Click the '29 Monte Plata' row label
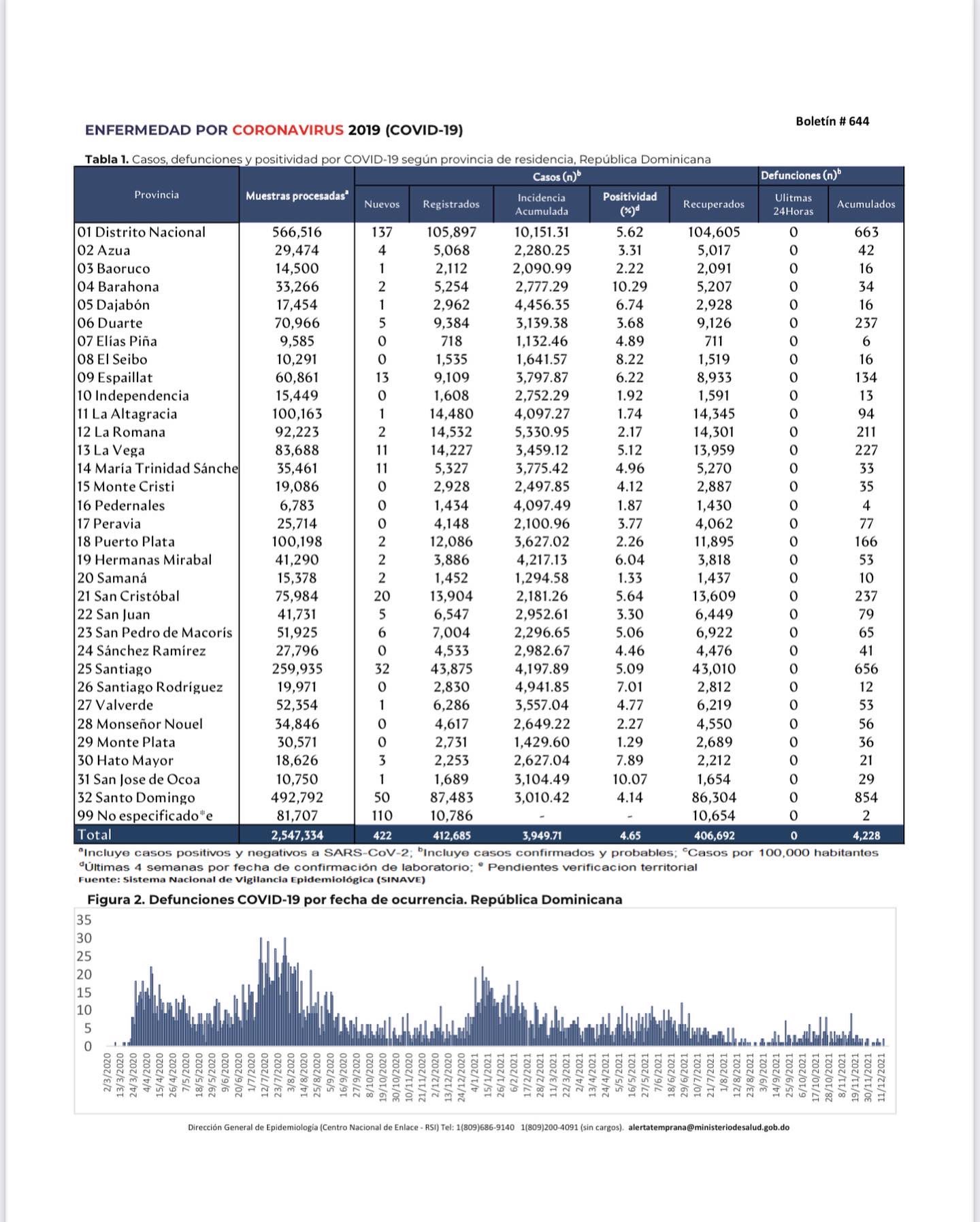Image resolution: width=980 pixels, height=1222 pixels. [126, 742]
